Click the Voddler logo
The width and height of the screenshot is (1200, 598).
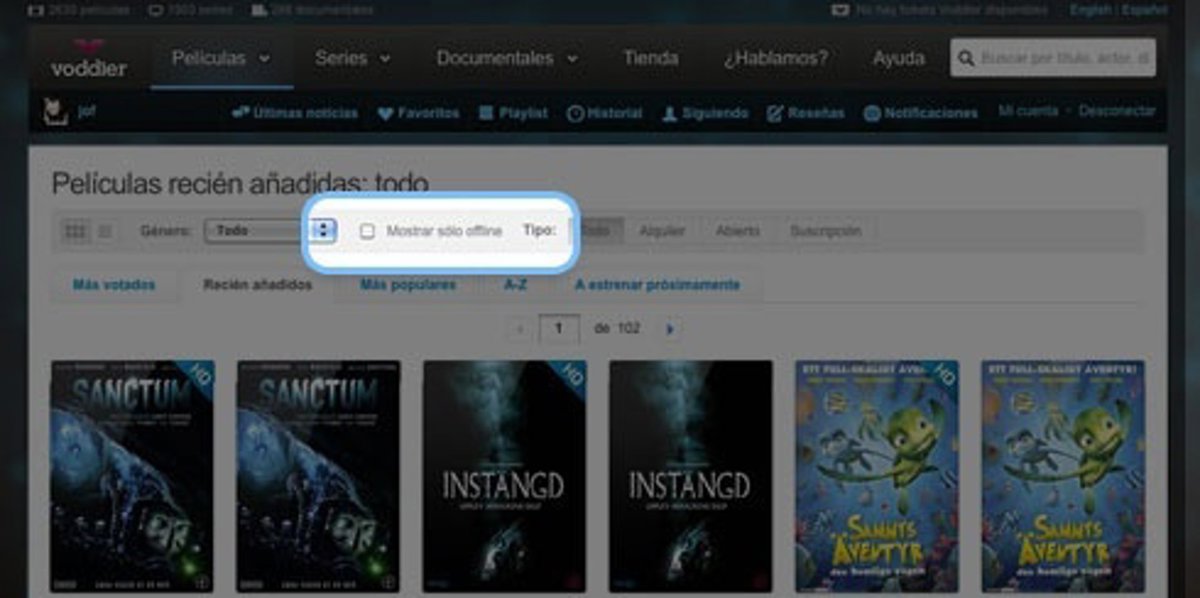pyautogui.click(x=89, y=60)
